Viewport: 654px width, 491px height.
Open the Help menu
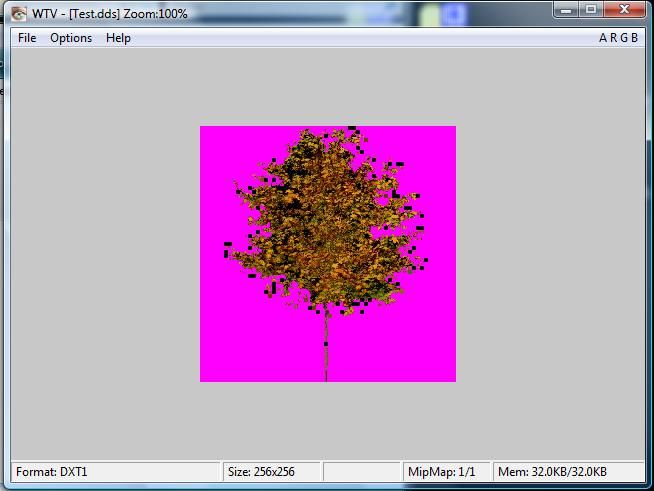[x=118, y=38]
